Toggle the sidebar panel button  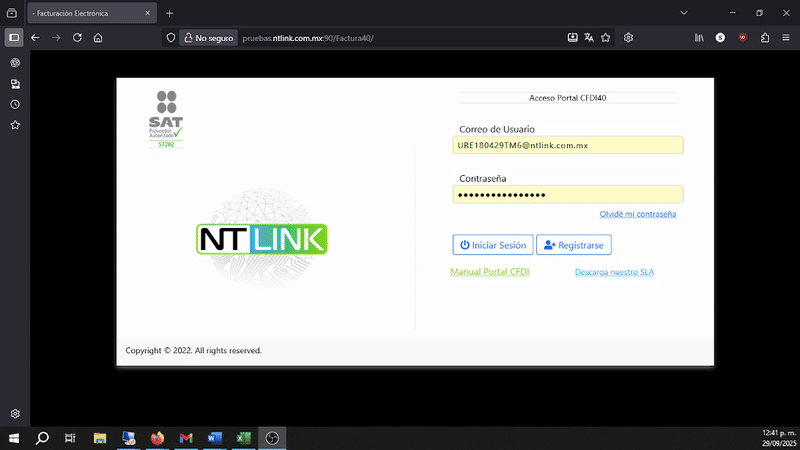click(14, 38)
